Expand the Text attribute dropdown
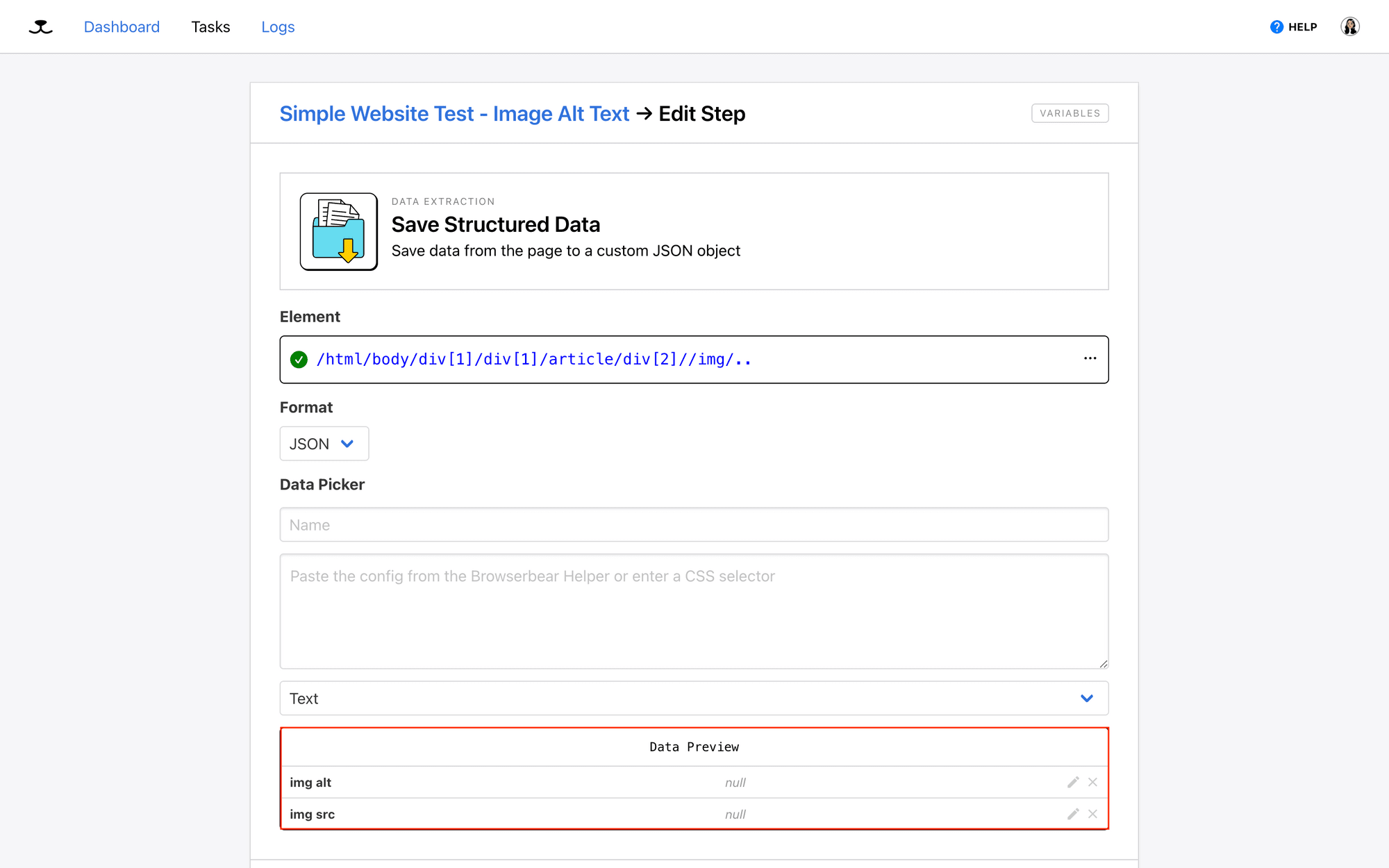This screenshot has height=868, width=1389. (694, 698)
